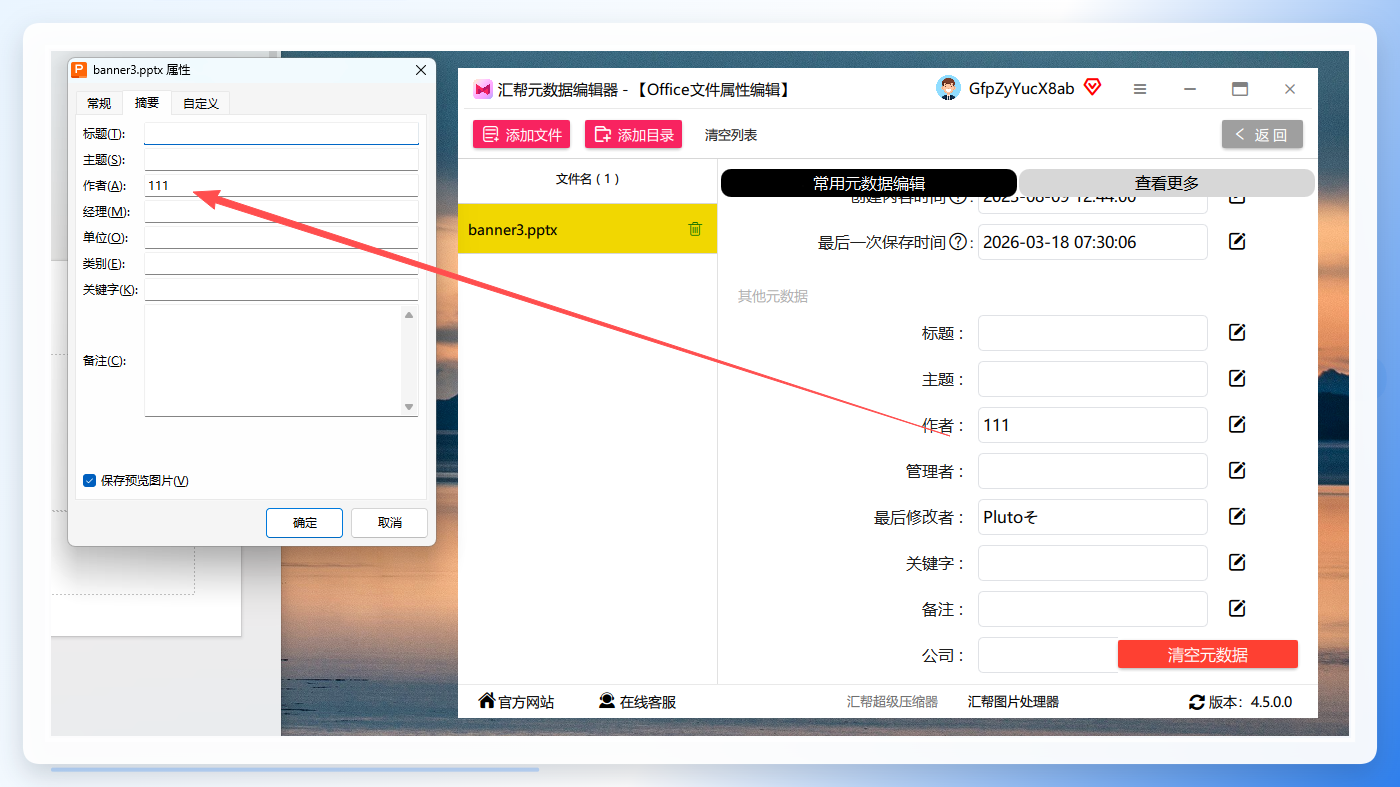This screenshot has height=787, width=1400.
Task: Open 在线客服 link
Action: [637, 702]
